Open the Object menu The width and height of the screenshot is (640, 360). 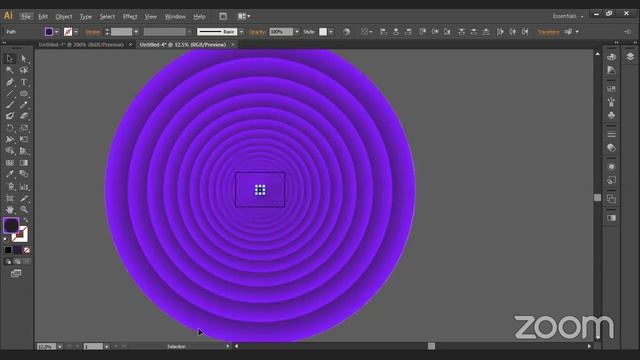click(x=64, y=17)
